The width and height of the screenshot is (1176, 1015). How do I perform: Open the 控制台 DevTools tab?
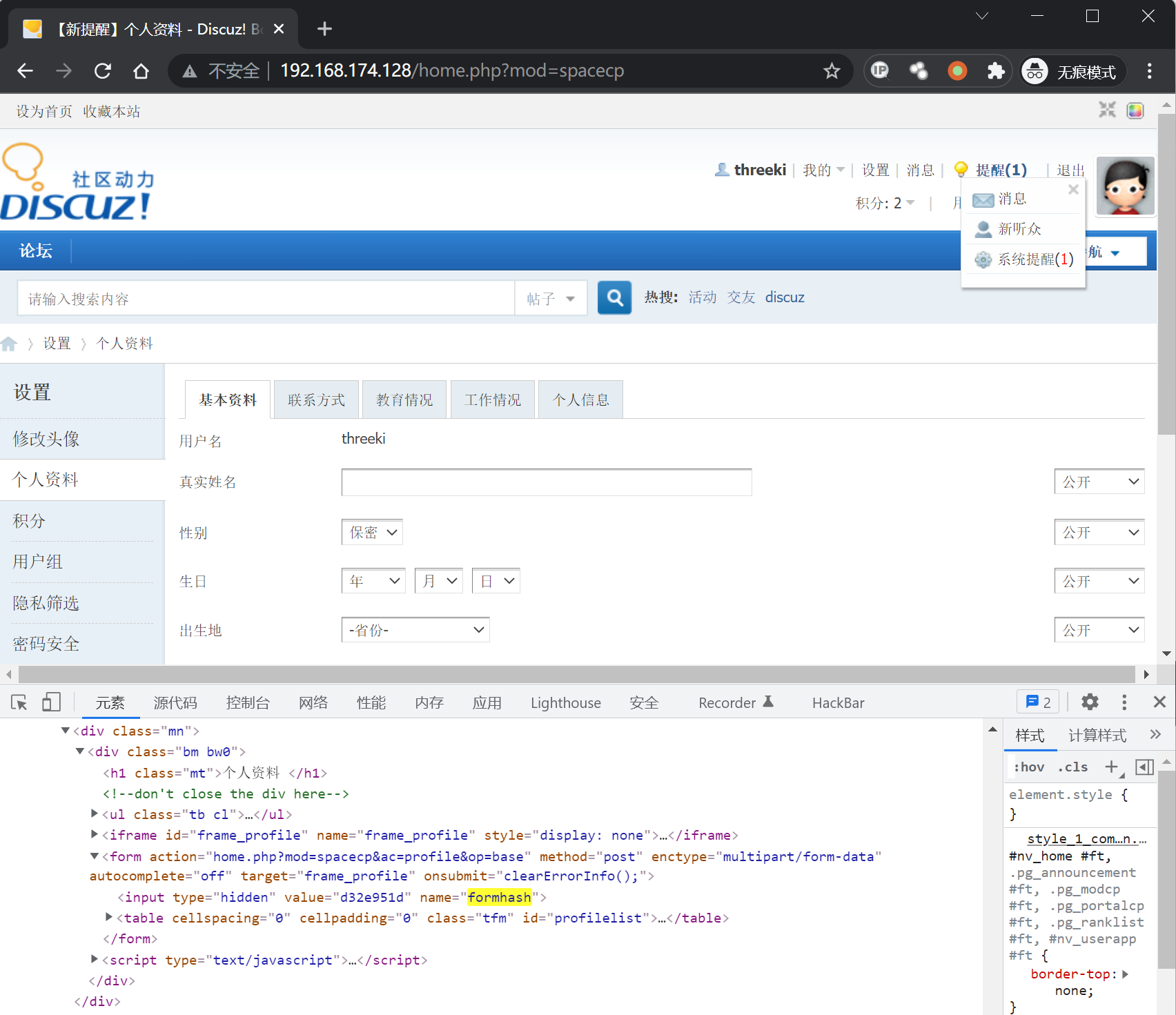248,703
